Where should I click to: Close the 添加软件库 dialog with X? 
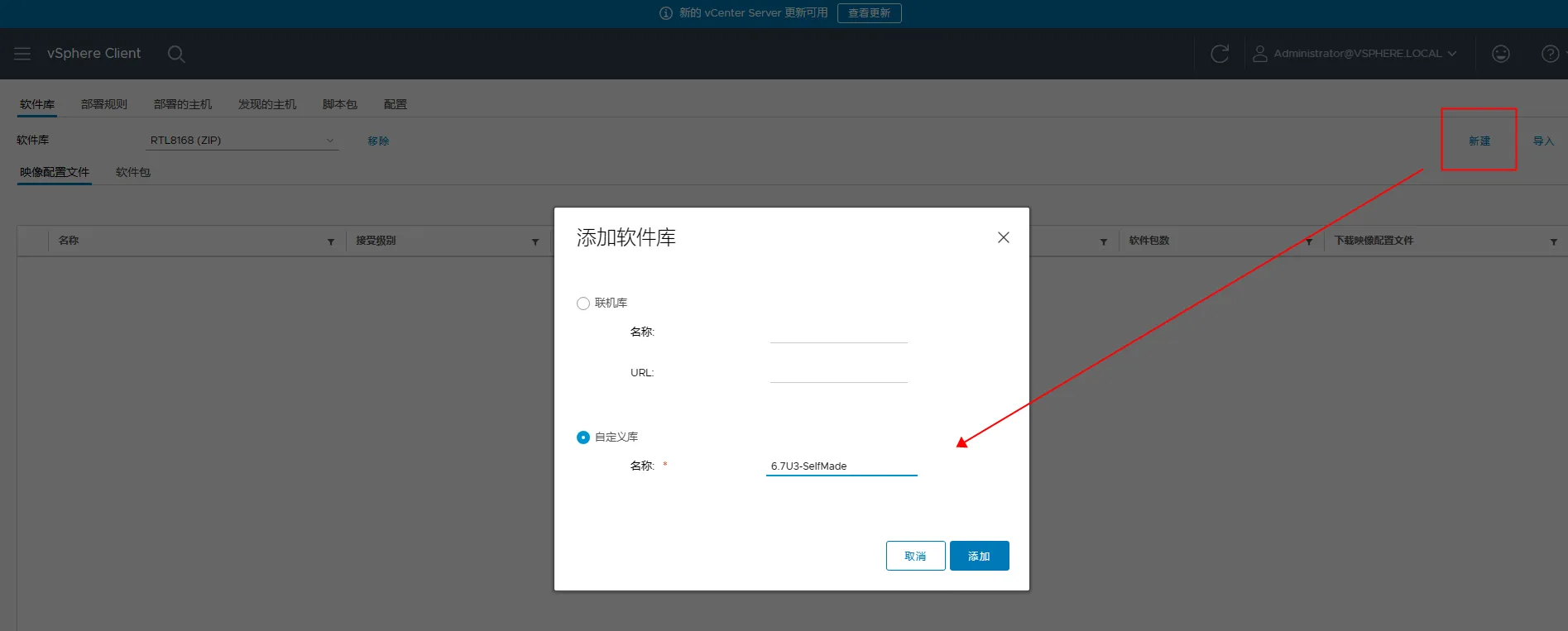pyautogui.click(x=1003, y=237)
